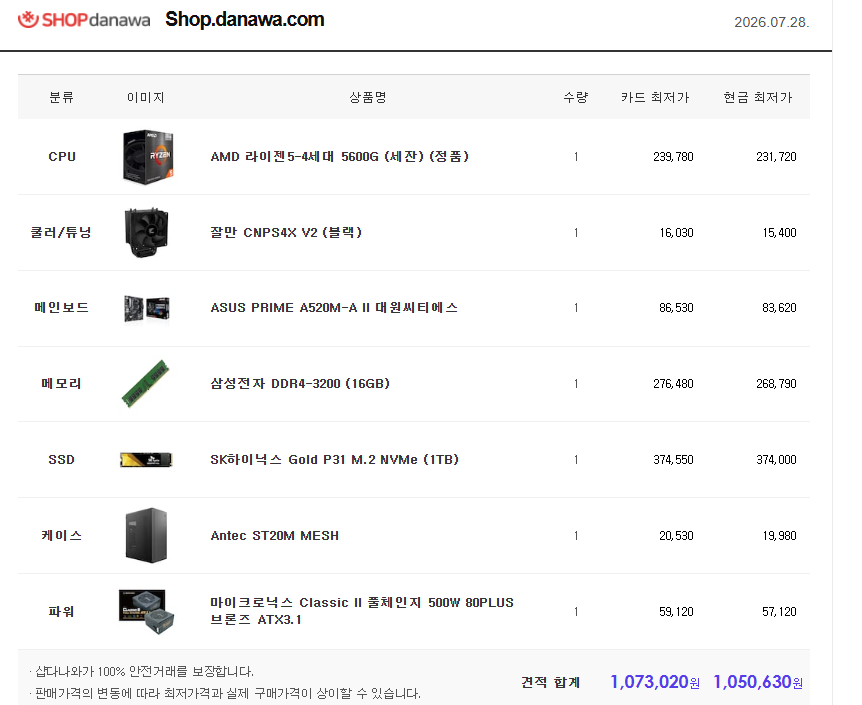Click the 이미지 column header
Viewport: 862px width, 705px height.
click(146, 97)
